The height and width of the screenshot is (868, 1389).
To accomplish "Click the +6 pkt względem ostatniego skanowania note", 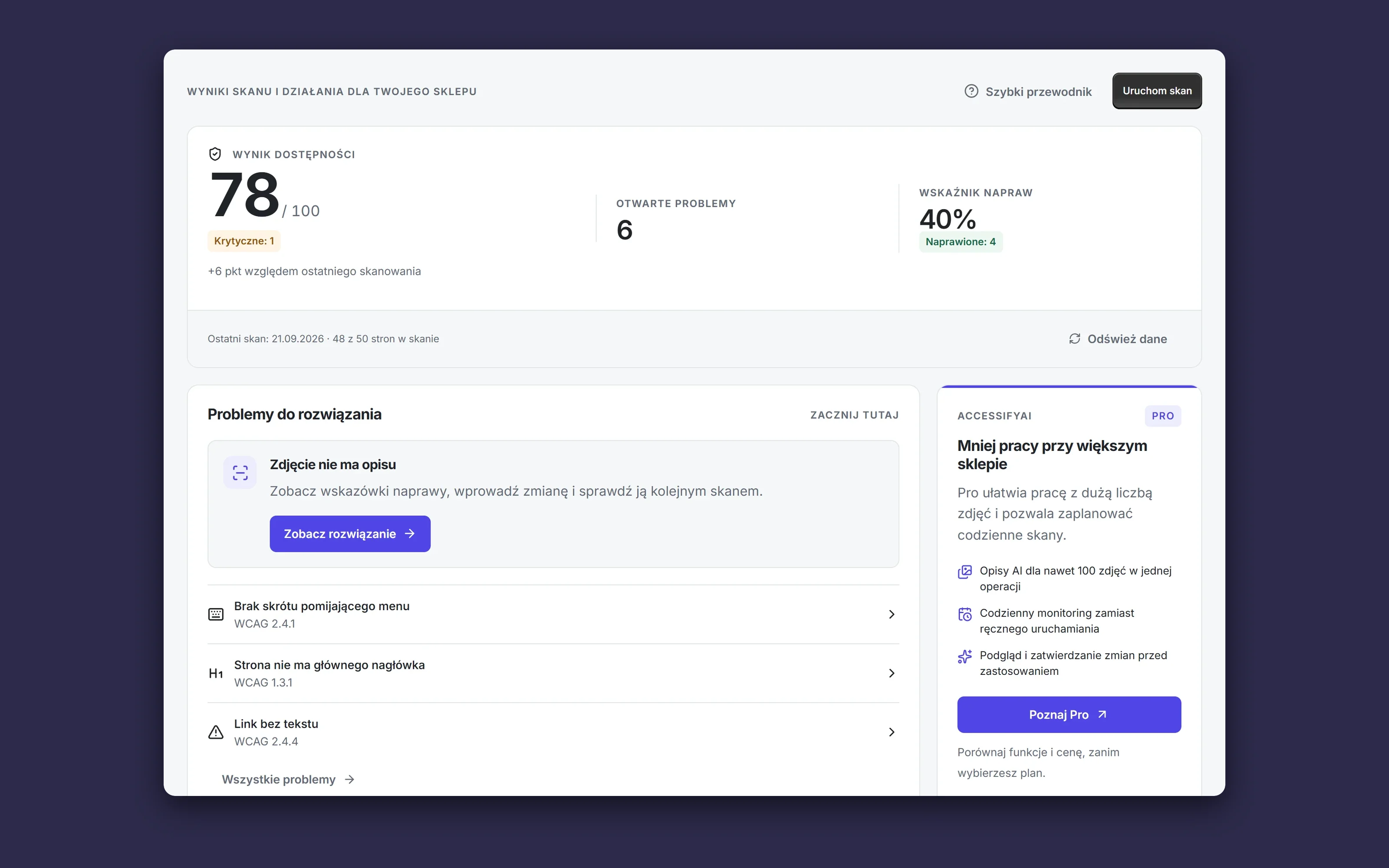I will point(315,271).
